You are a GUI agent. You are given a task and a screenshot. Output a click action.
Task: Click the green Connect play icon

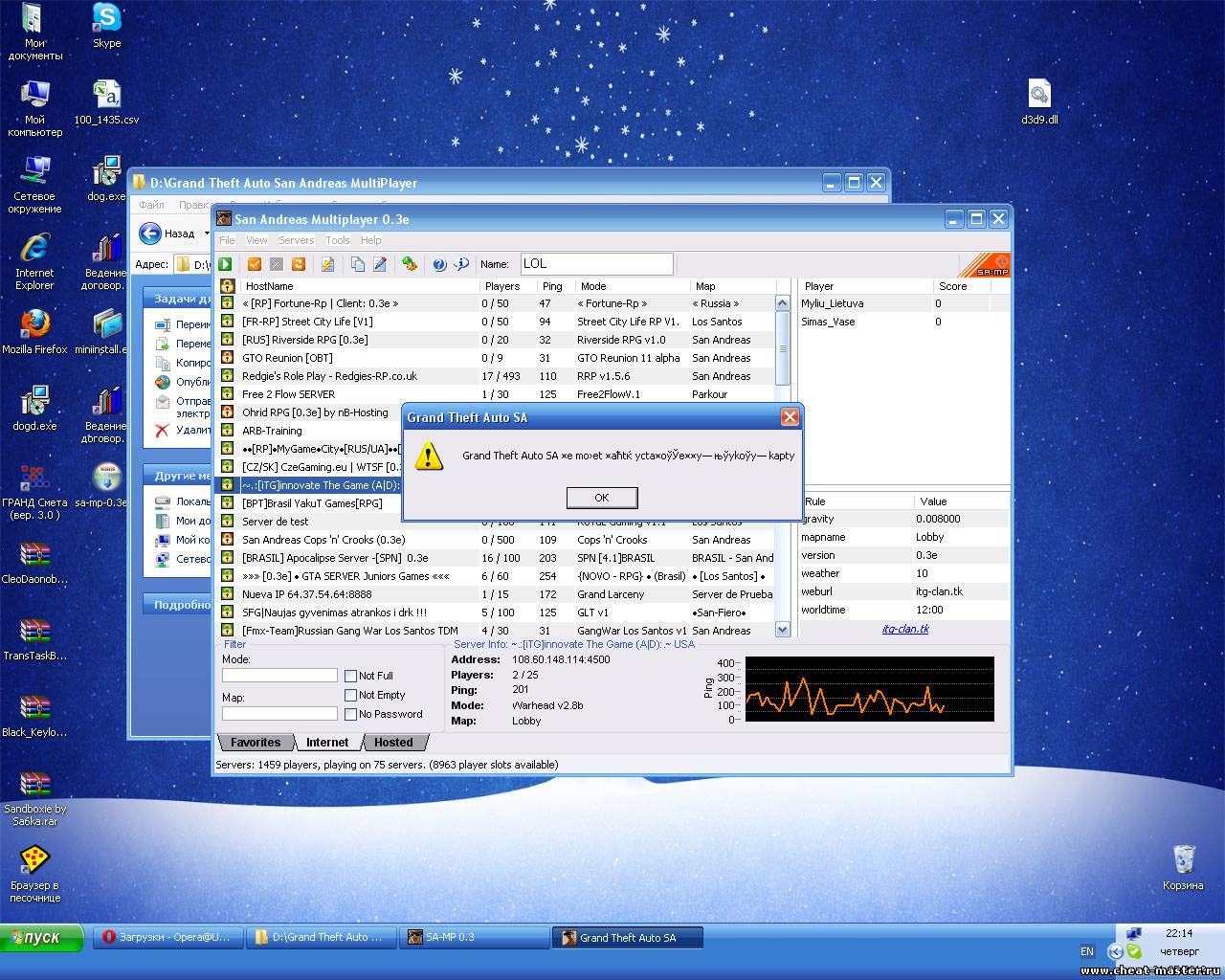[x=225, y=264]
